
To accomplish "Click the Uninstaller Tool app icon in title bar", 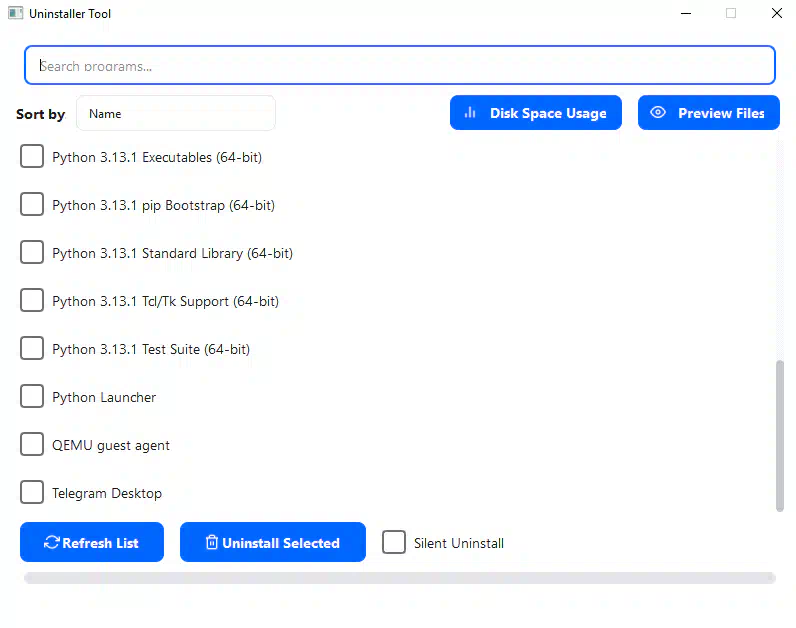I will click(16, 14).
